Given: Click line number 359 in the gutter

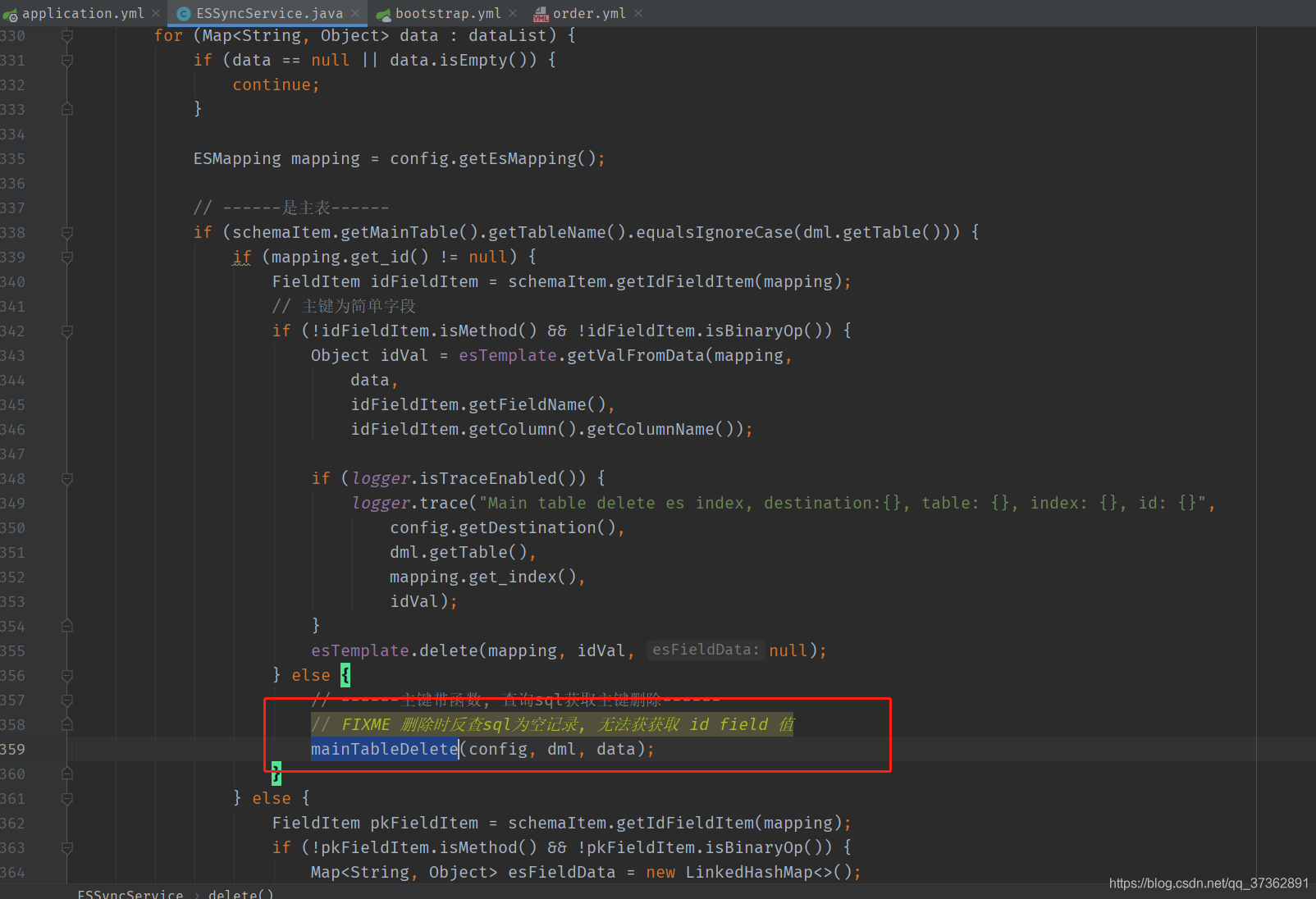Looking at the screenshot, I should coord(13,749).
